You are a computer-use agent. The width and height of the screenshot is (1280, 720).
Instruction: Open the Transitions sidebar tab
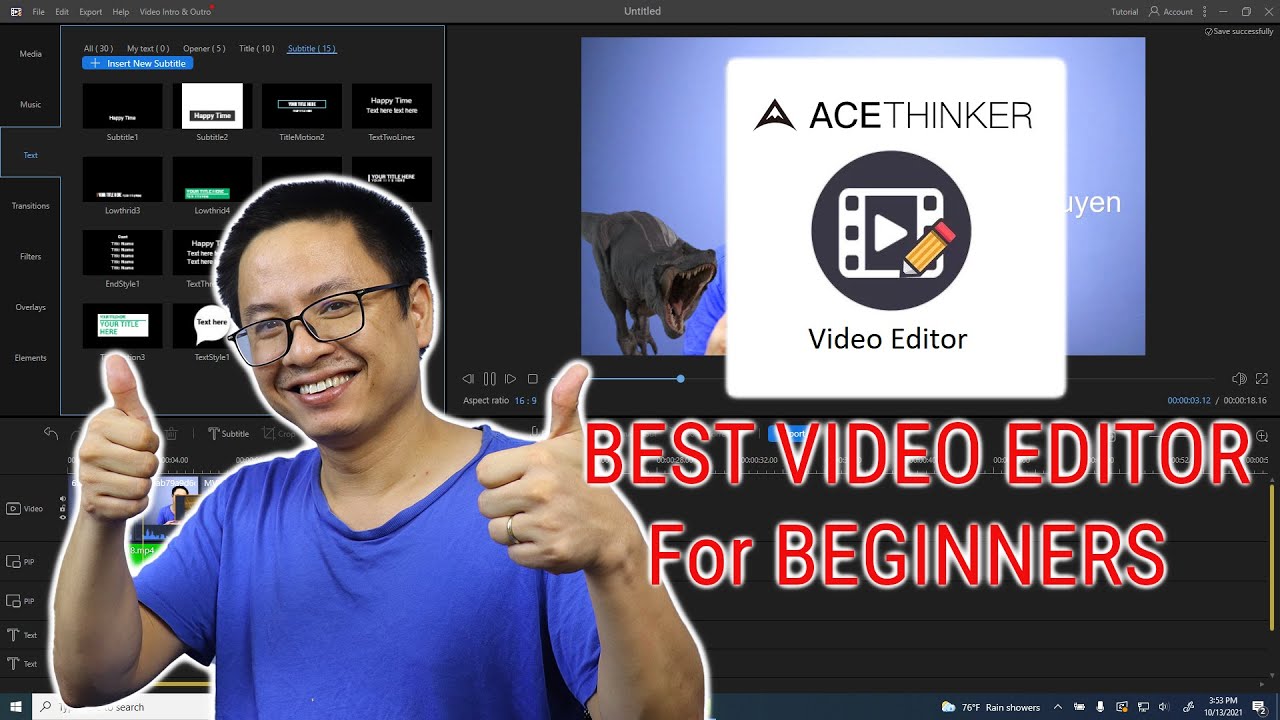coord(30,206)
